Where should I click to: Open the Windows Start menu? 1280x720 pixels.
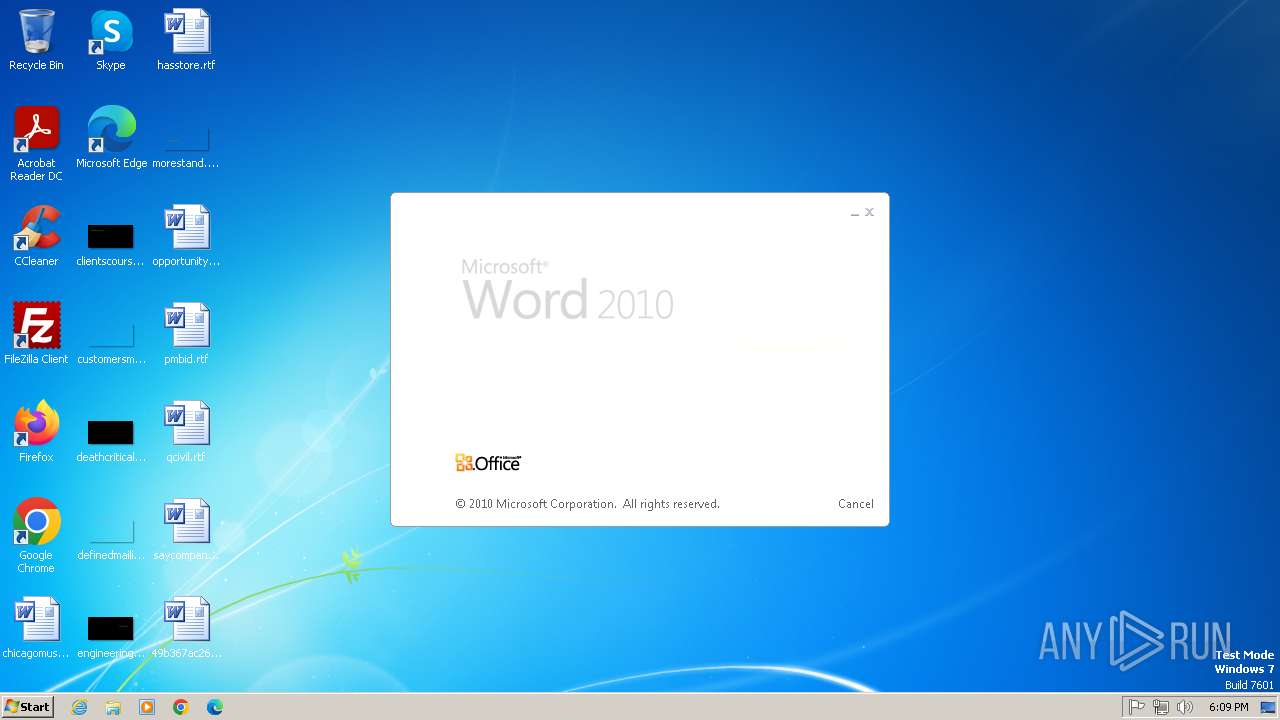(x=27, y=707)
